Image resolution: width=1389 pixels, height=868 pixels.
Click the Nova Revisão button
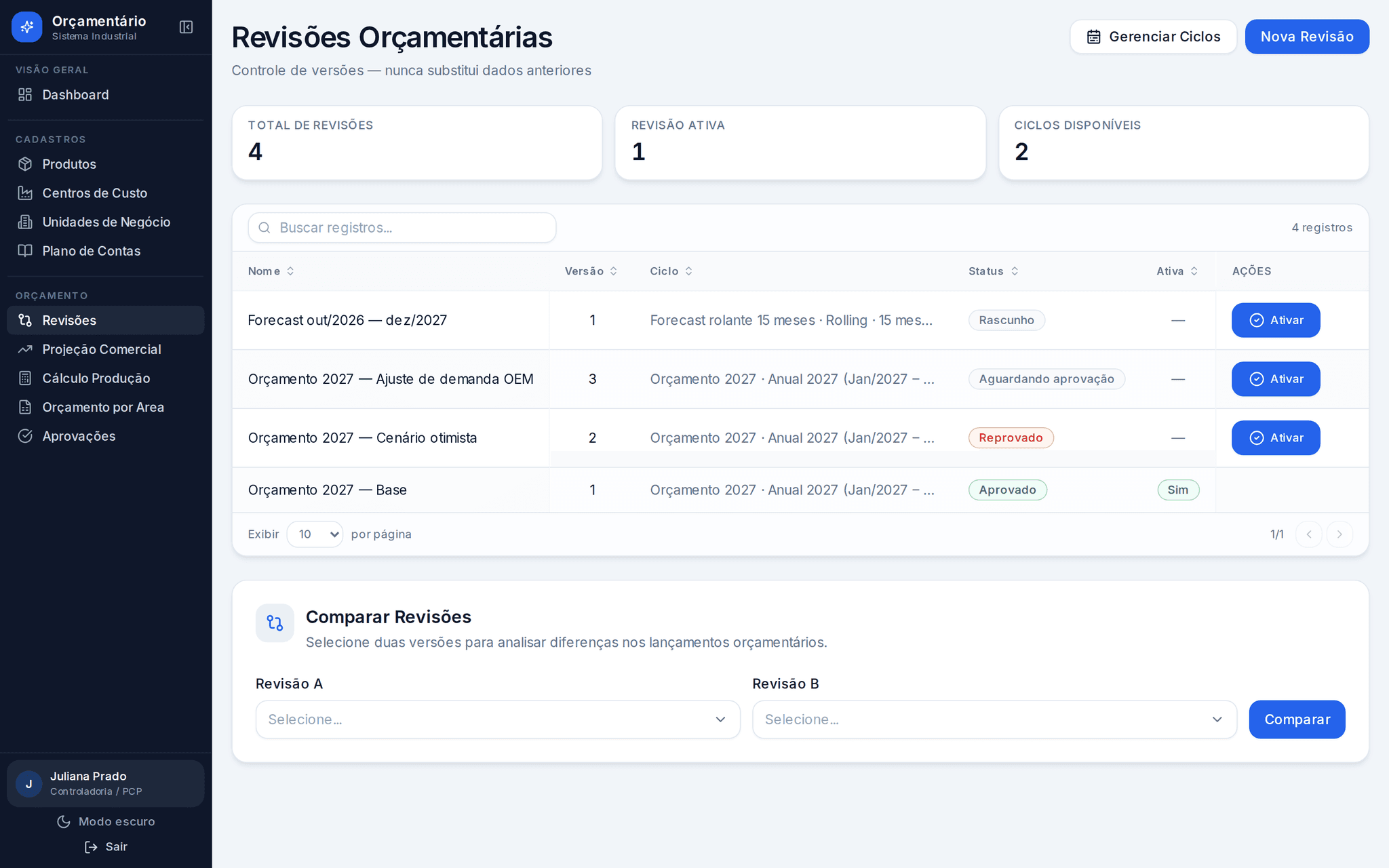pos(1307,37)
